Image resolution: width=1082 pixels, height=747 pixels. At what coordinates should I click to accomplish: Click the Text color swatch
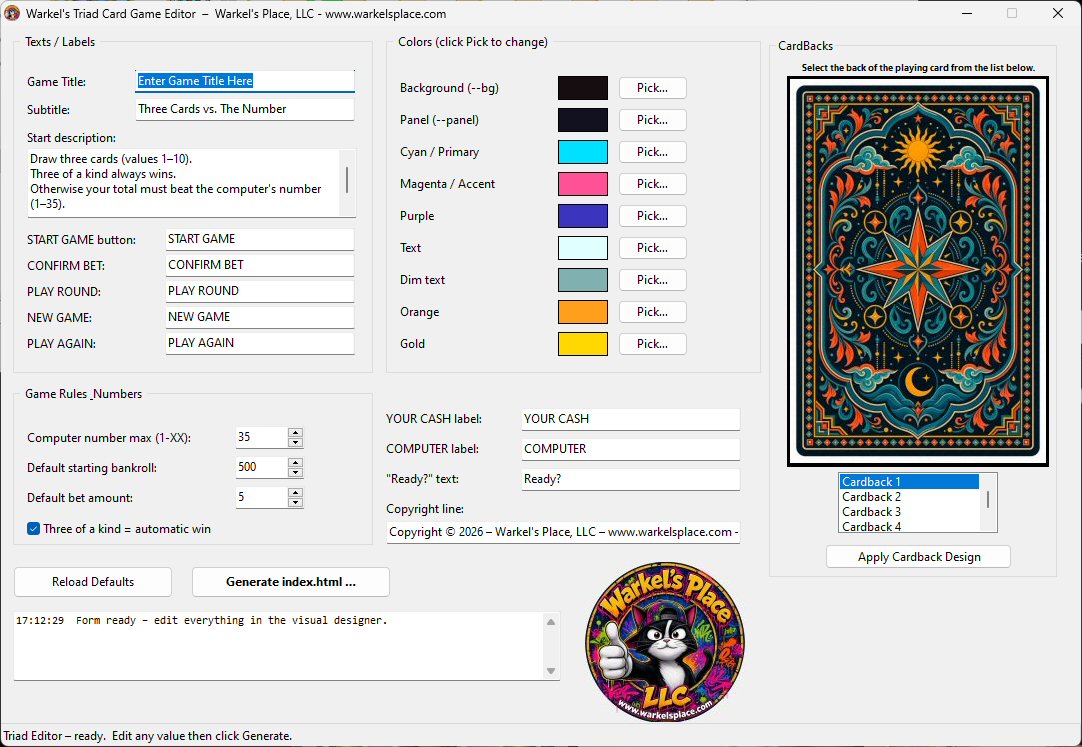tap(583, 248)
